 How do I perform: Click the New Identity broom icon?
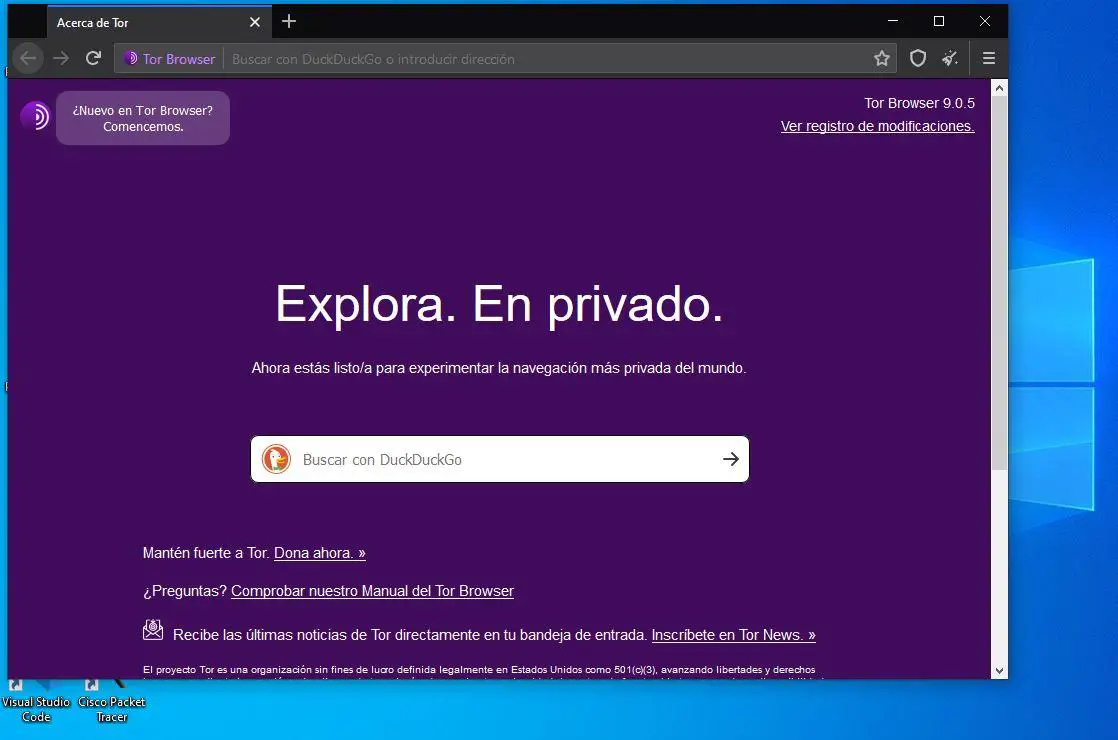tap(950, 58)
